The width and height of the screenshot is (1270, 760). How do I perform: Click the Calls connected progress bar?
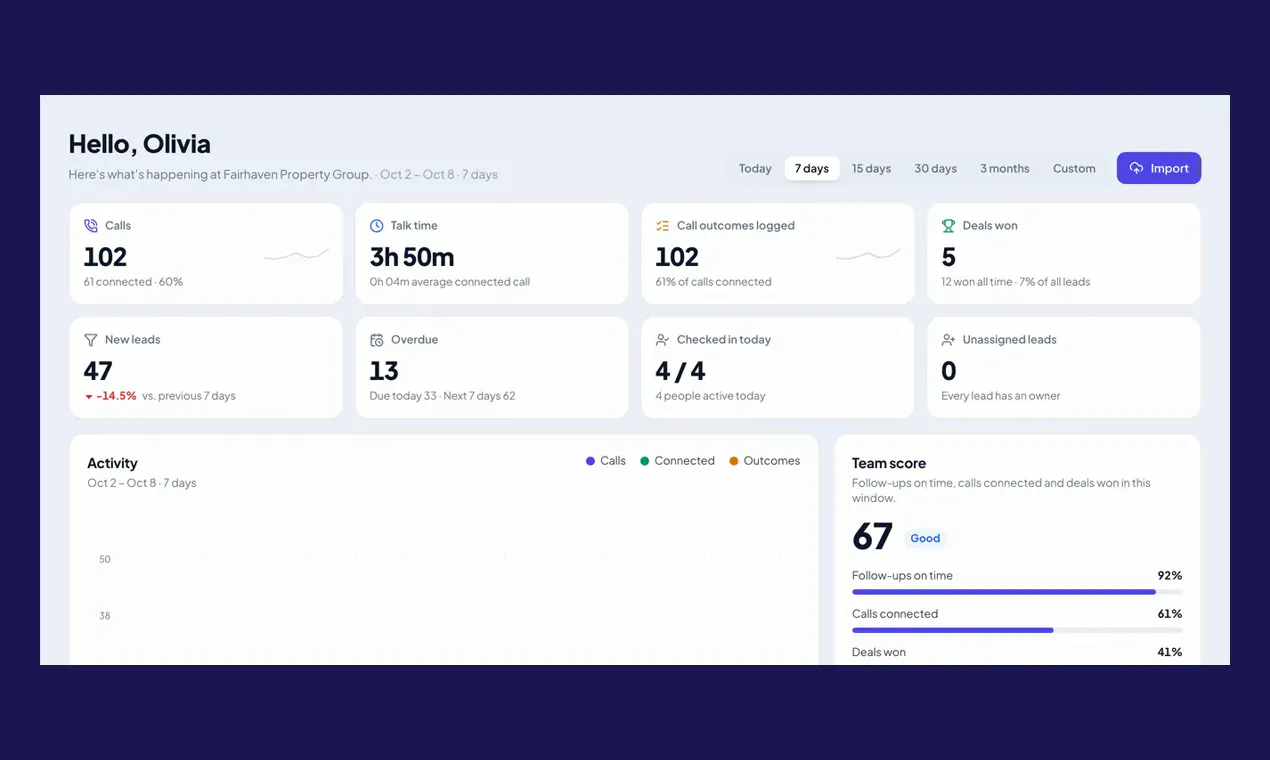pyautogui.click(x=1017, y=630)
